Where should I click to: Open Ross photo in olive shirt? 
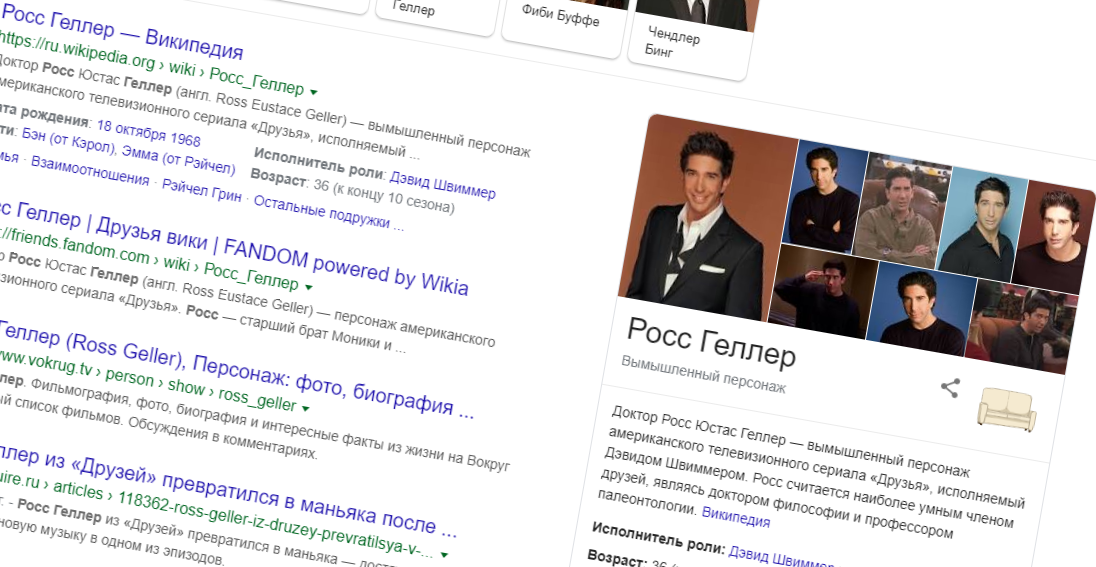point(902,210)
